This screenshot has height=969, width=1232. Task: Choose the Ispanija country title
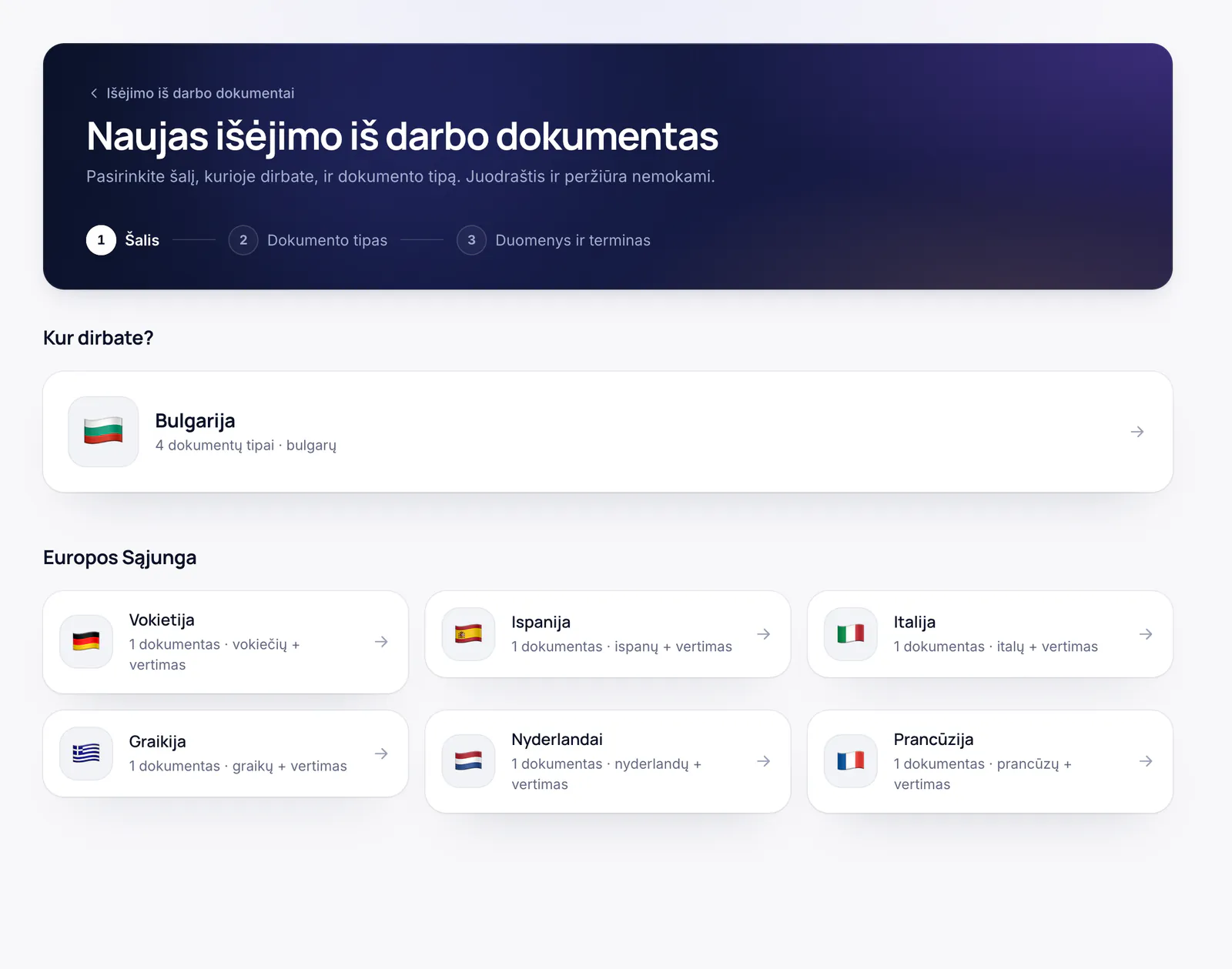click(x=541, y=623)
